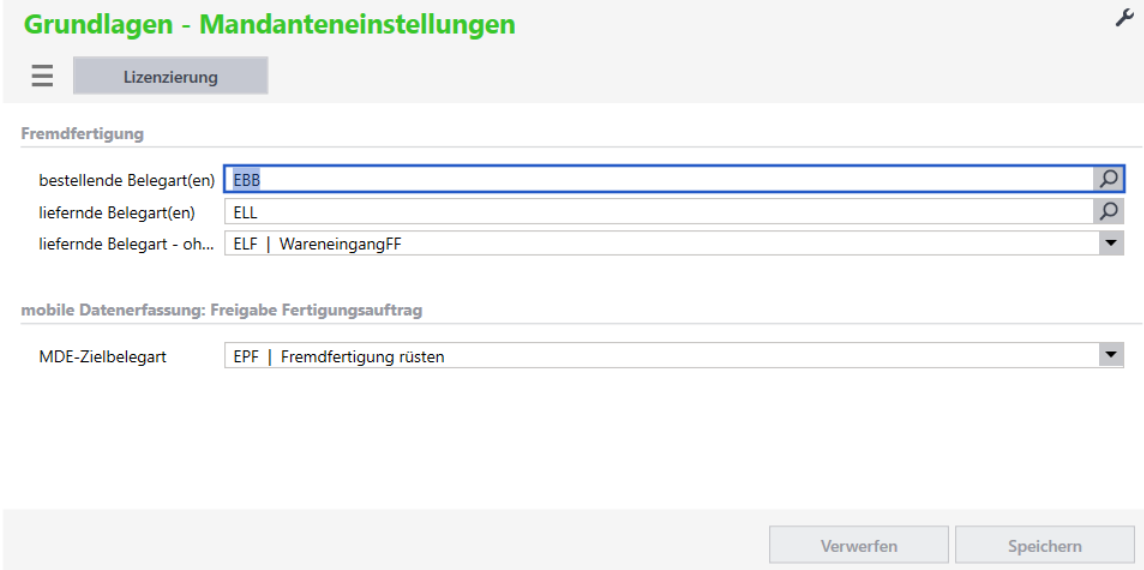
Task: Click the MDE-Zielbelegart label
Action: coord(102,356)
